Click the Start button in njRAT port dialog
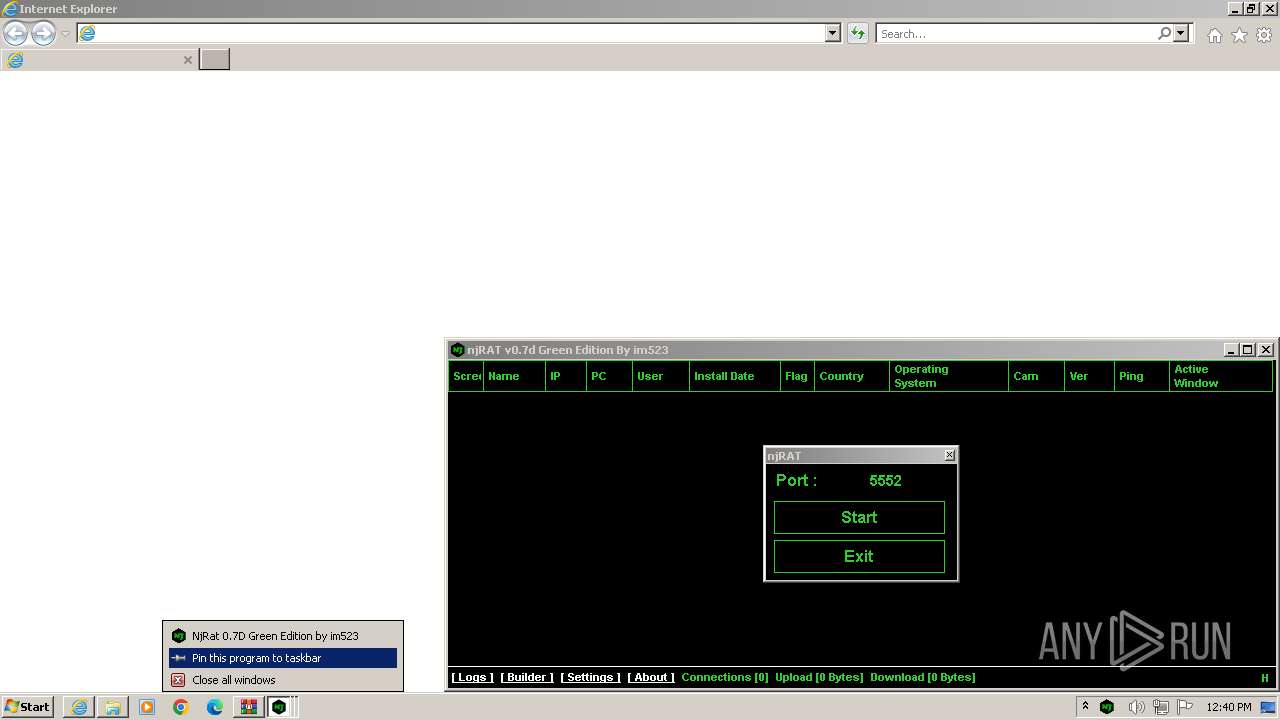 [x=859, y=517]
